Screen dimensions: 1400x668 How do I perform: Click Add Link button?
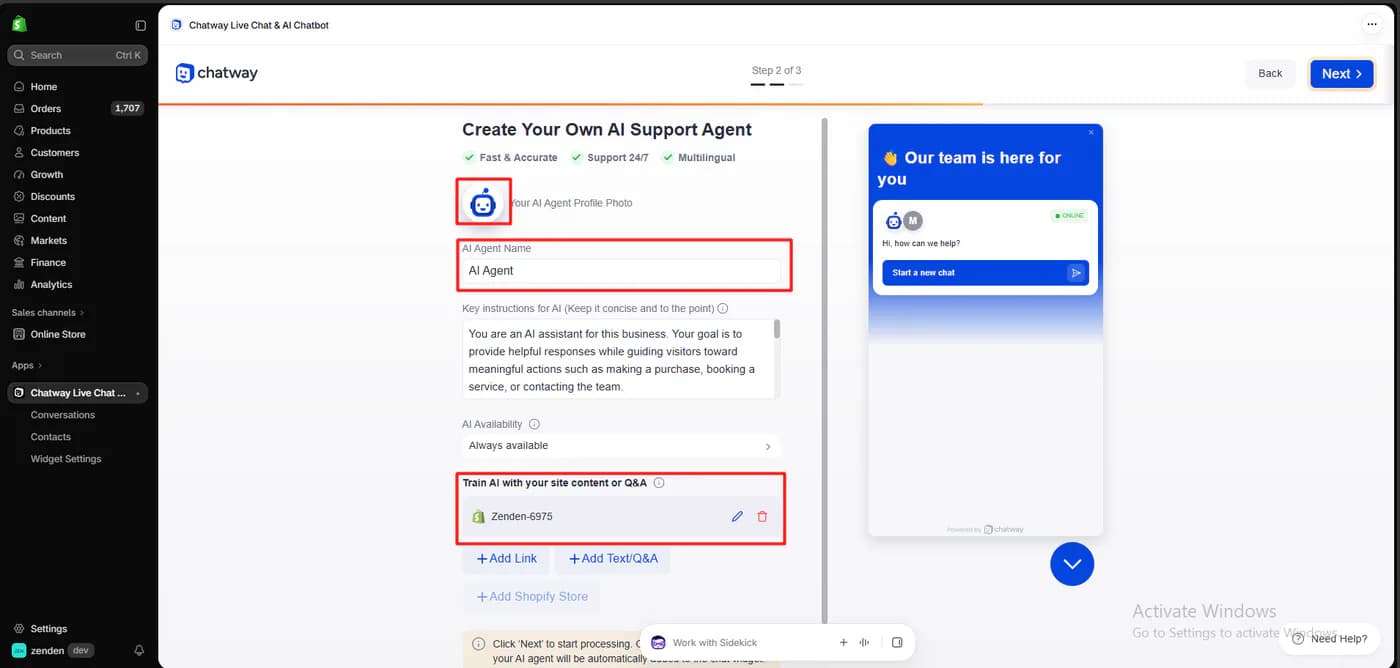[x=506, y=559]
